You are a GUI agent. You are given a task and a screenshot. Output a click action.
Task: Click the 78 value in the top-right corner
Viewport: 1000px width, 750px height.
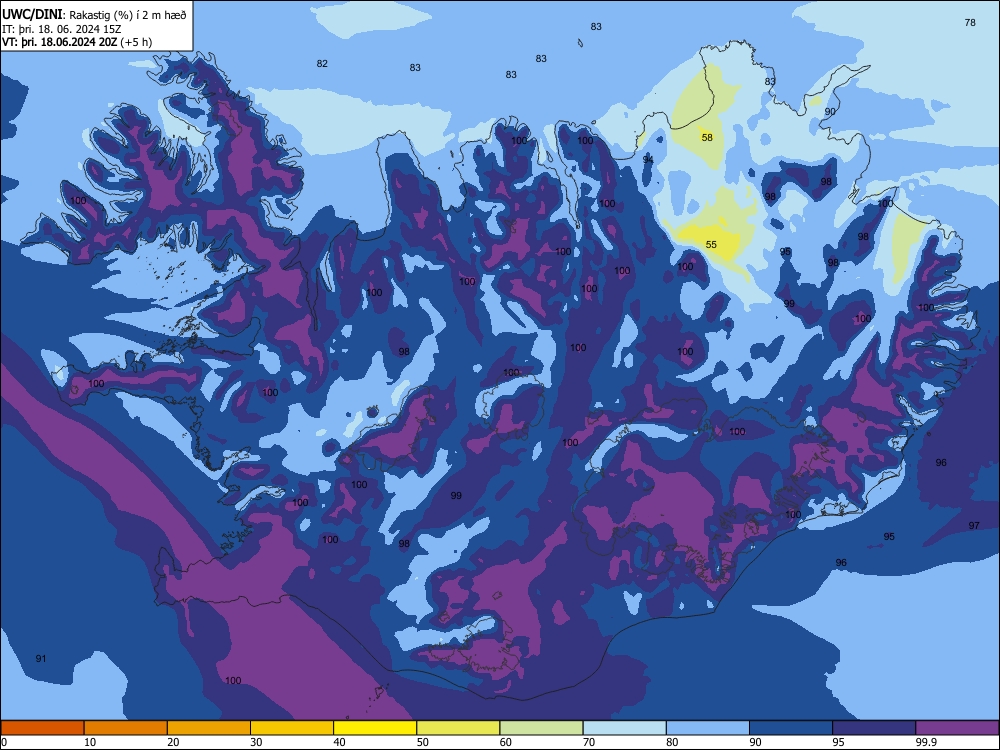click(x=970, y=22)
